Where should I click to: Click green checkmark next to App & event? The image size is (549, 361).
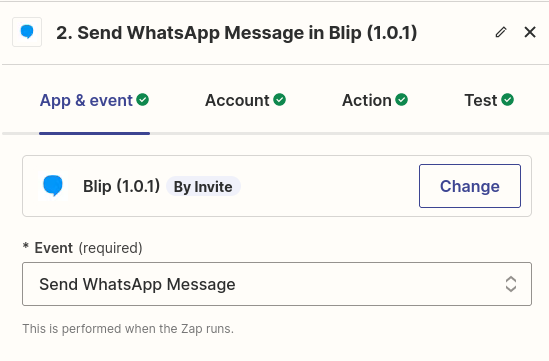143,100
